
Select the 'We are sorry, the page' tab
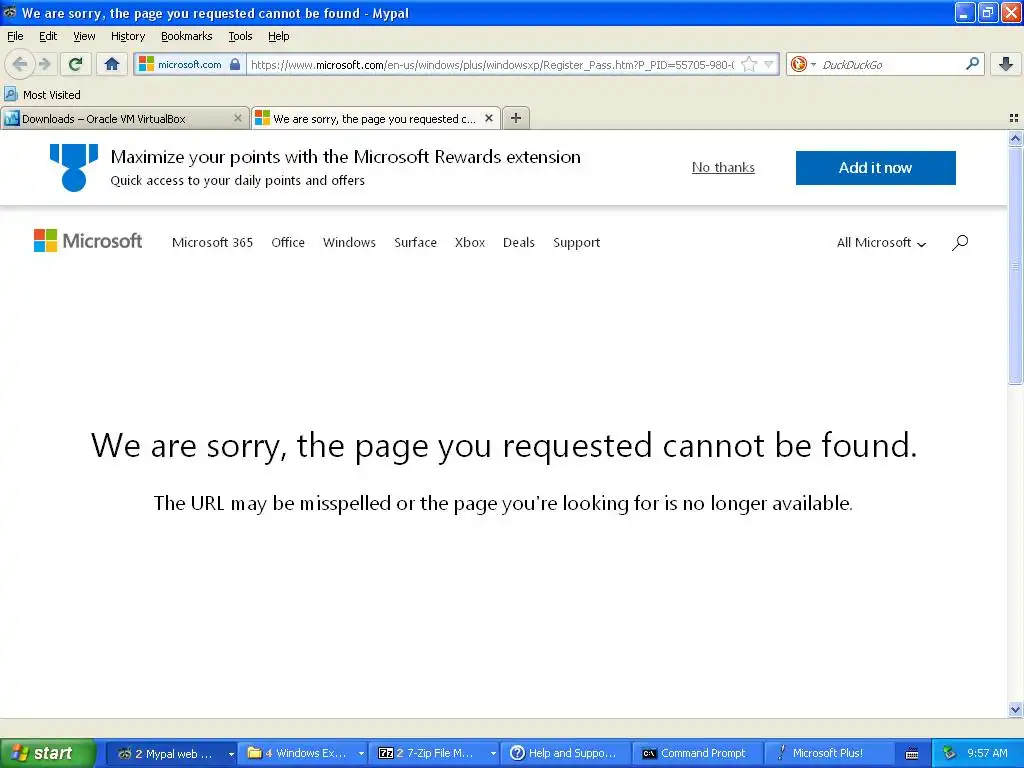click(376, 118)
